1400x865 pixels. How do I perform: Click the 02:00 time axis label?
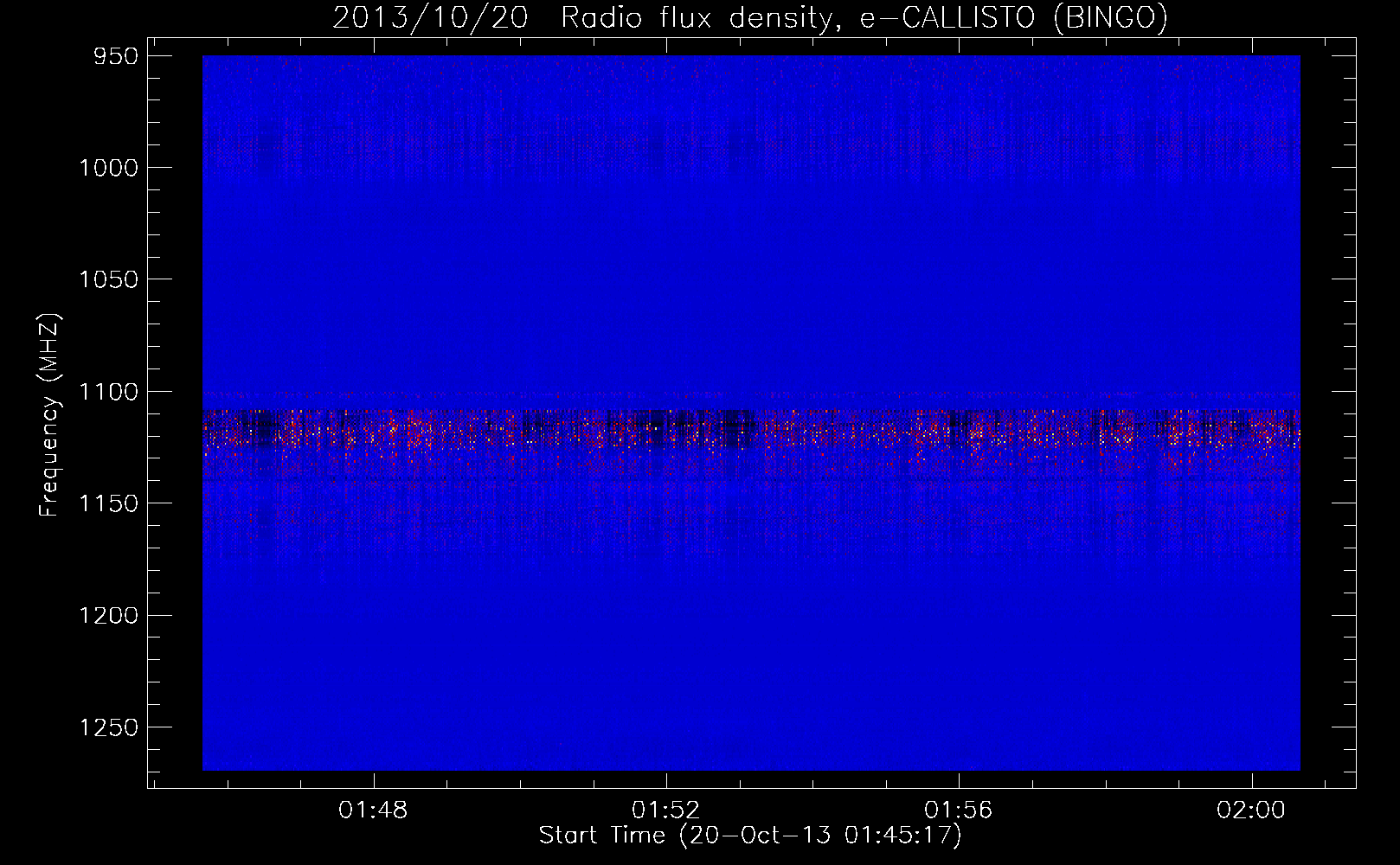pyautogui.click(x=1251, y=811)
